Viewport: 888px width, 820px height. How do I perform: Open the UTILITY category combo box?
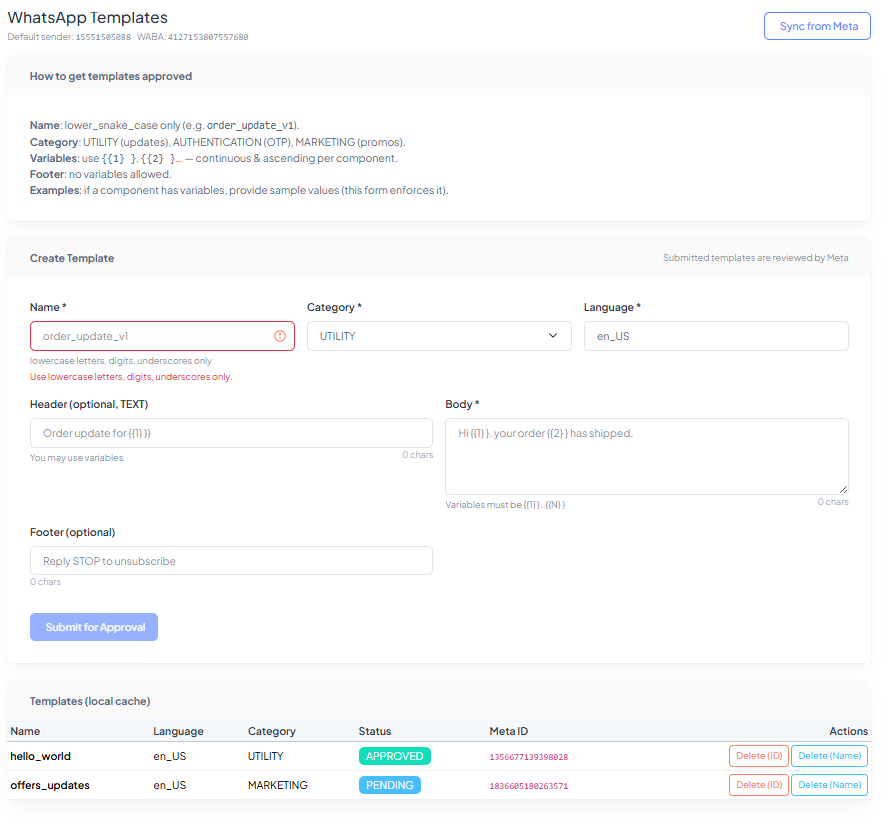430,336
